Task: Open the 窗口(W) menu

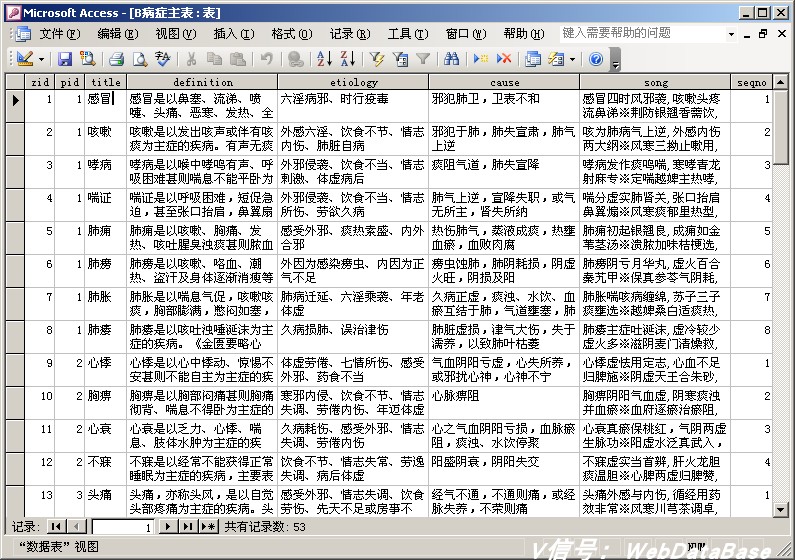Action: pyautogui.click(x=465, y=33)
